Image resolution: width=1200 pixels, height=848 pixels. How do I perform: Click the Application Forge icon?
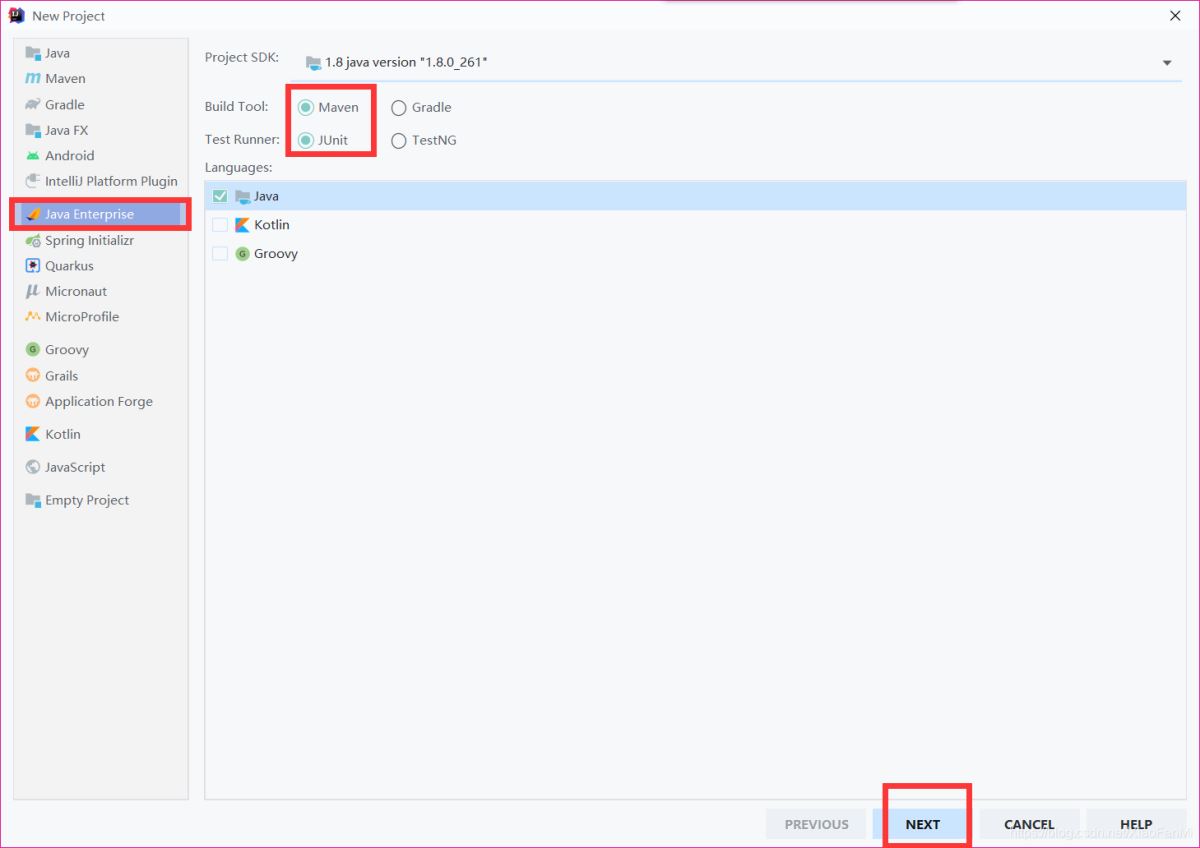pyautogui.click(x=33, y=401)
